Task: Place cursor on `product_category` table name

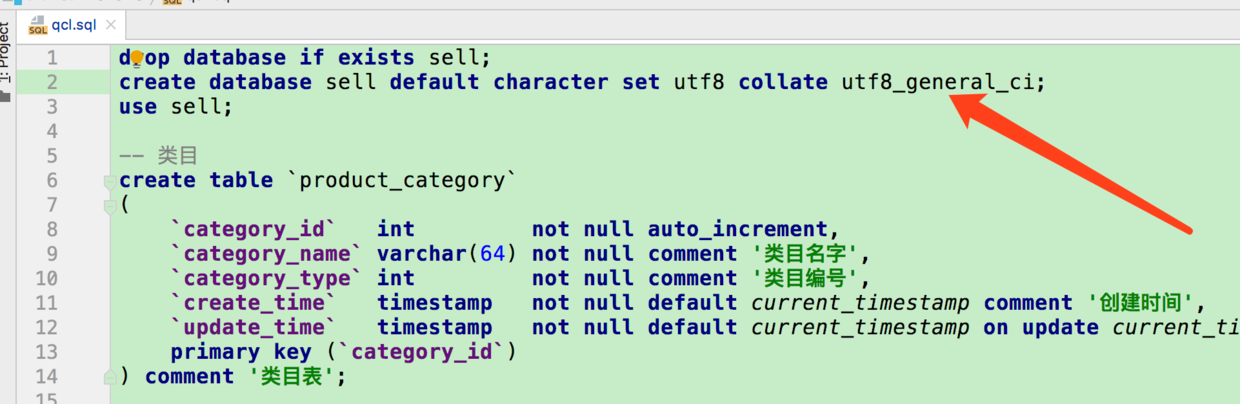Action: 402,180
